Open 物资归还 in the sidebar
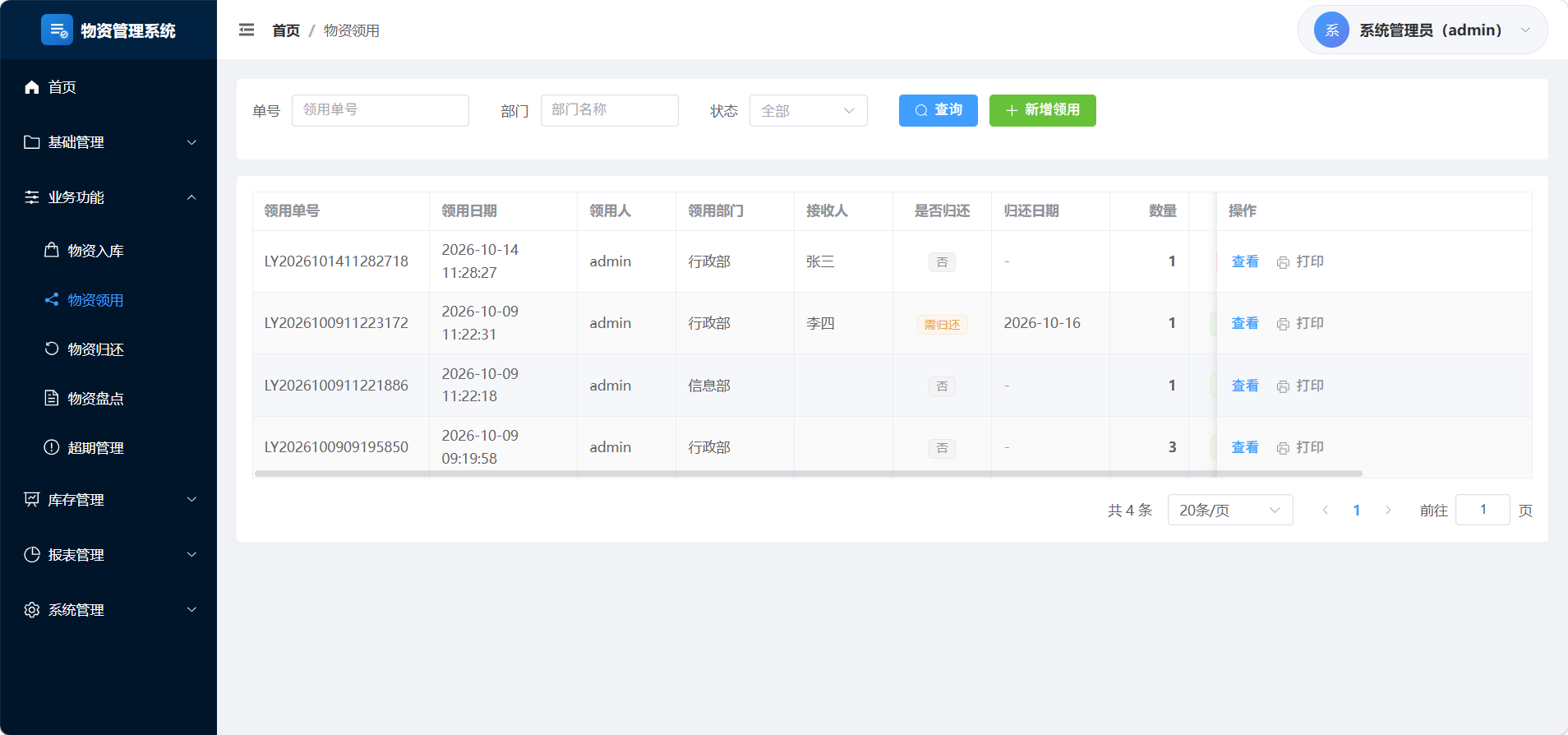The image size is (1568, 735). click(108, 349)
